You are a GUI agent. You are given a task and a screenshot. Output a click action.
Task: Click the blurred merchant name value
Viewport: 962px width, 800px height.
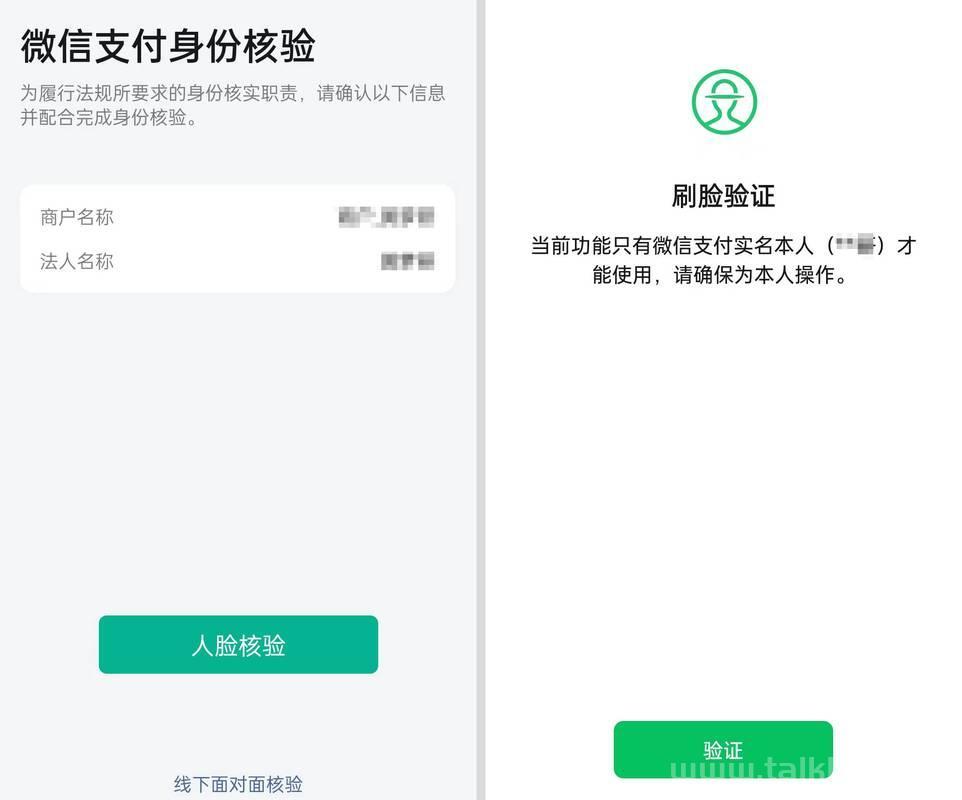click(386, 217)
